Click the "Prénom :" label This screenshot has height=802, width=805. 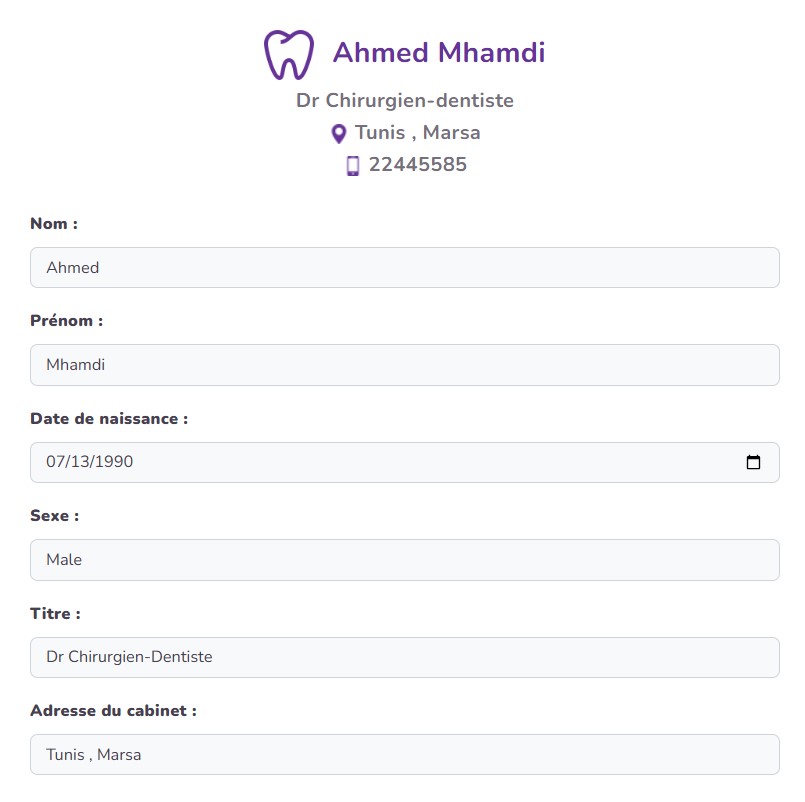[66, 321]
